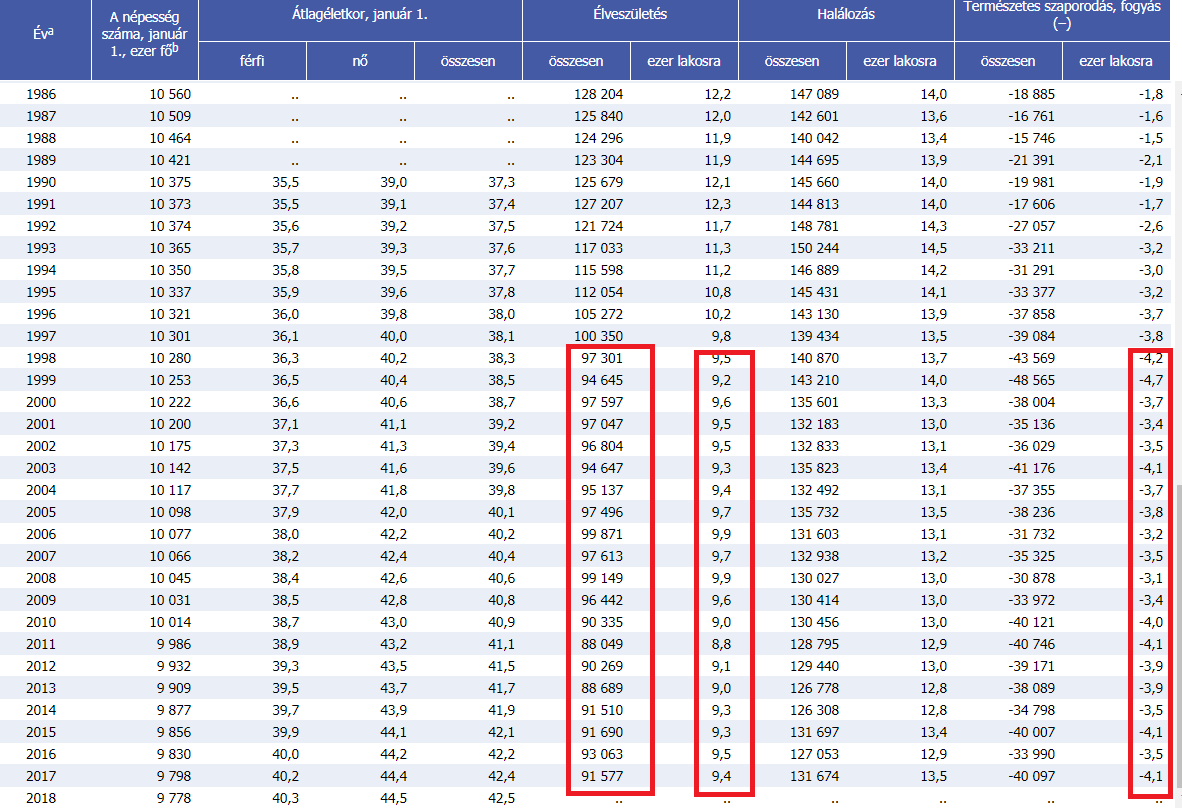This screenshot has width=1182, height=808.
Task: Click deaths value 150 244
Action: tap(814, 248)
